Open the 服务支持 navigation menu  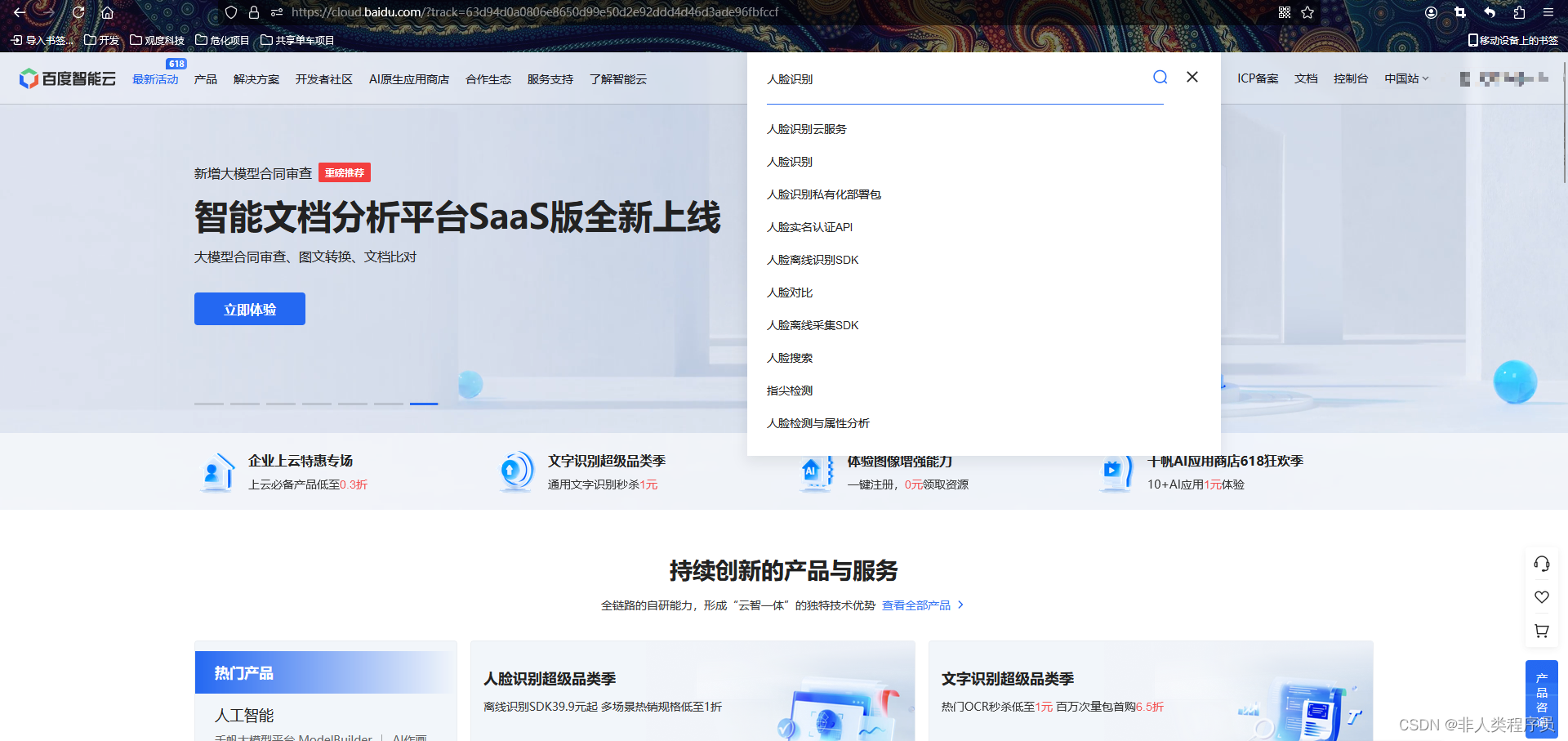point(550,79)
